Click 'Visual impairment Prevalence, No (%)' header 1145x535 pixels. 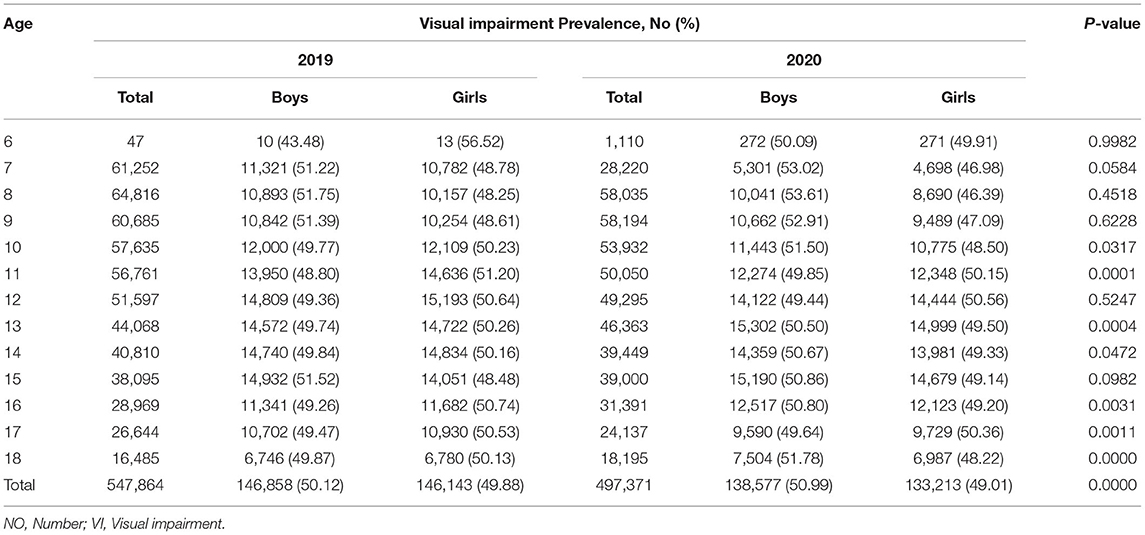tap(559, 25)
